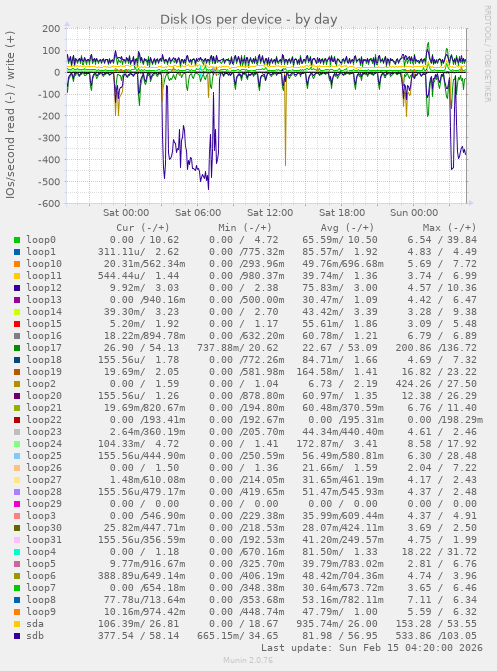Click the loop13 purple color swatch
Image resolution: width=497 pixels, height=671 pixels.
coord(17,300)
